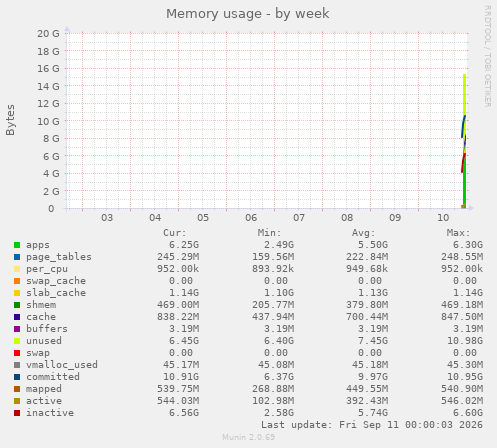
Task: Click the apps green legend swatch
Action: [17, 245]
